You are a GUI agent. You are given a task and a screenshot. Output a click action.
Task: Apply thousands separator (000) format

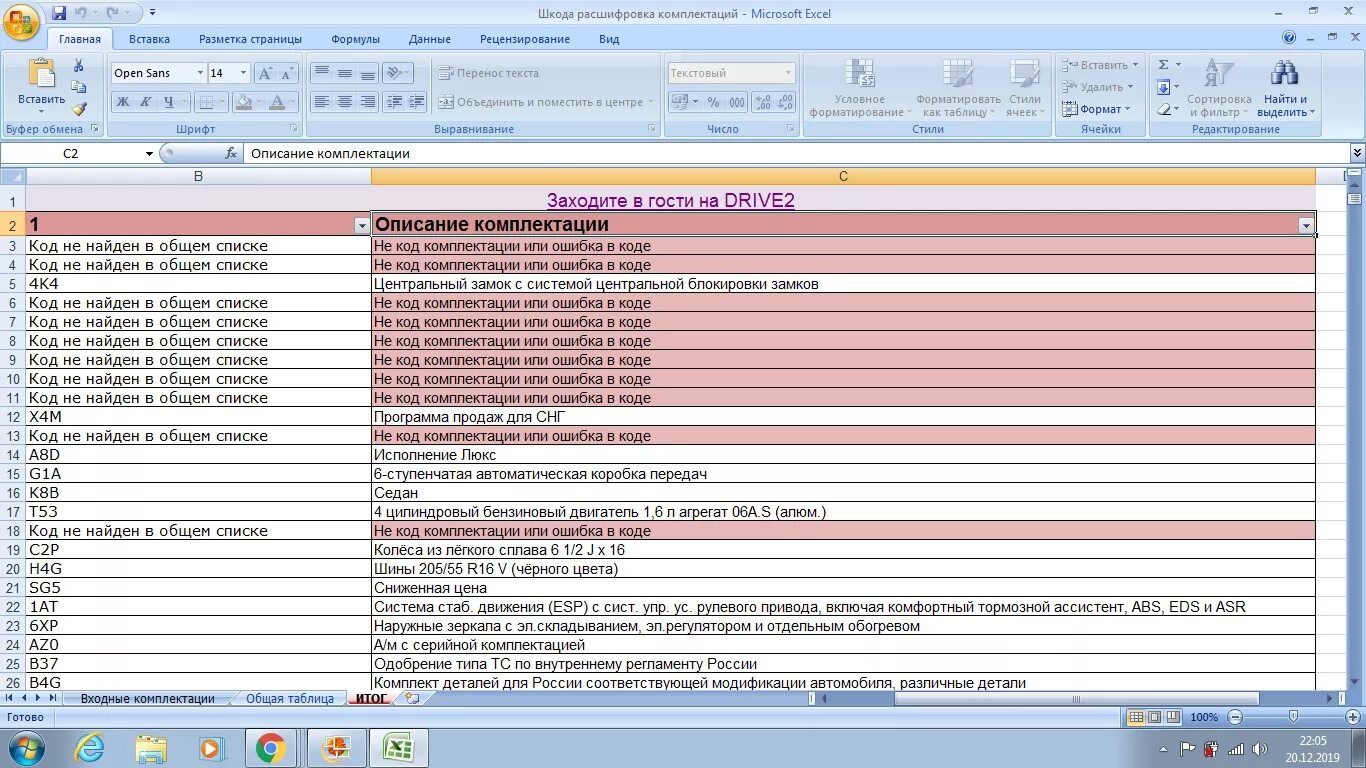[x=737, y=102]
